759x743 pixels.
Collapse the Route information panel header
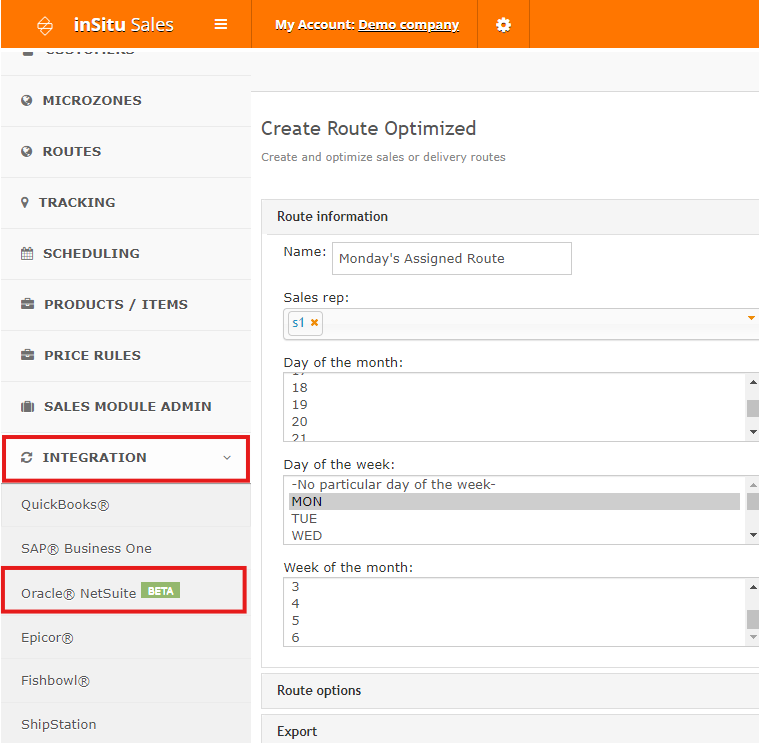(510, 216)
